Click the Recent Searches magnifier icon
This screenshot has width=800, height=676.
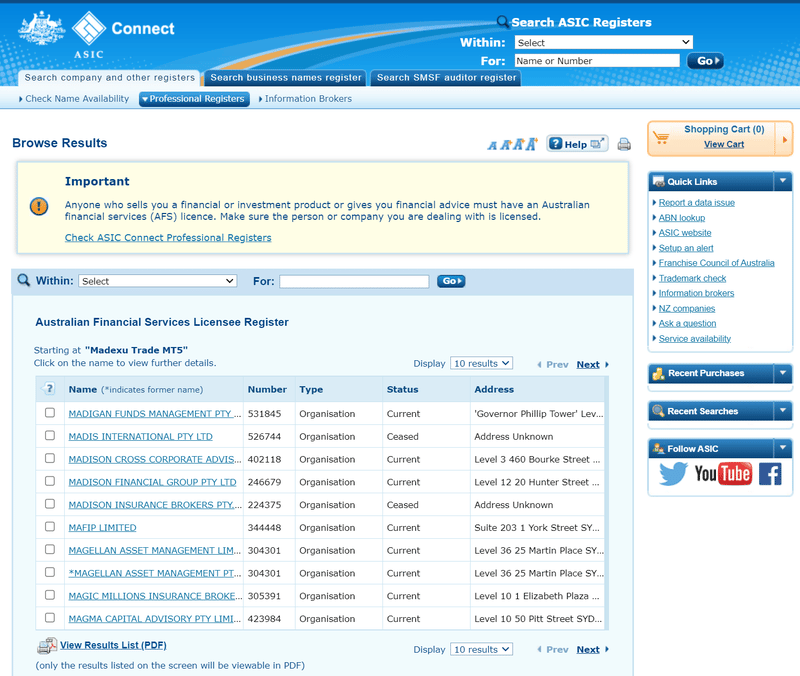coord(658,411)
